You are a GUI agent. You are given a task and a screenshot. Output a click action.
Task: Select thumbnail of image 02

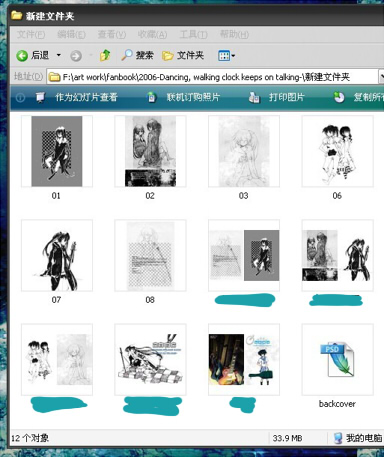point(150,151)
